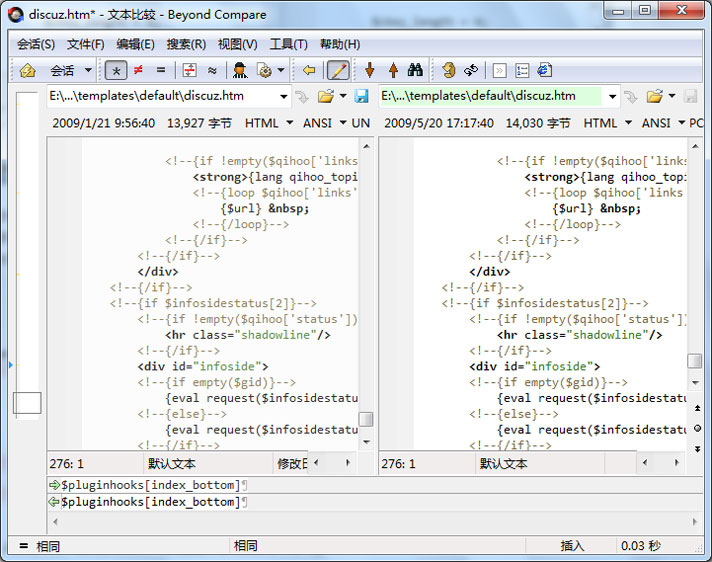
Task: Open the 视图(V) menu
Action: 237,44
